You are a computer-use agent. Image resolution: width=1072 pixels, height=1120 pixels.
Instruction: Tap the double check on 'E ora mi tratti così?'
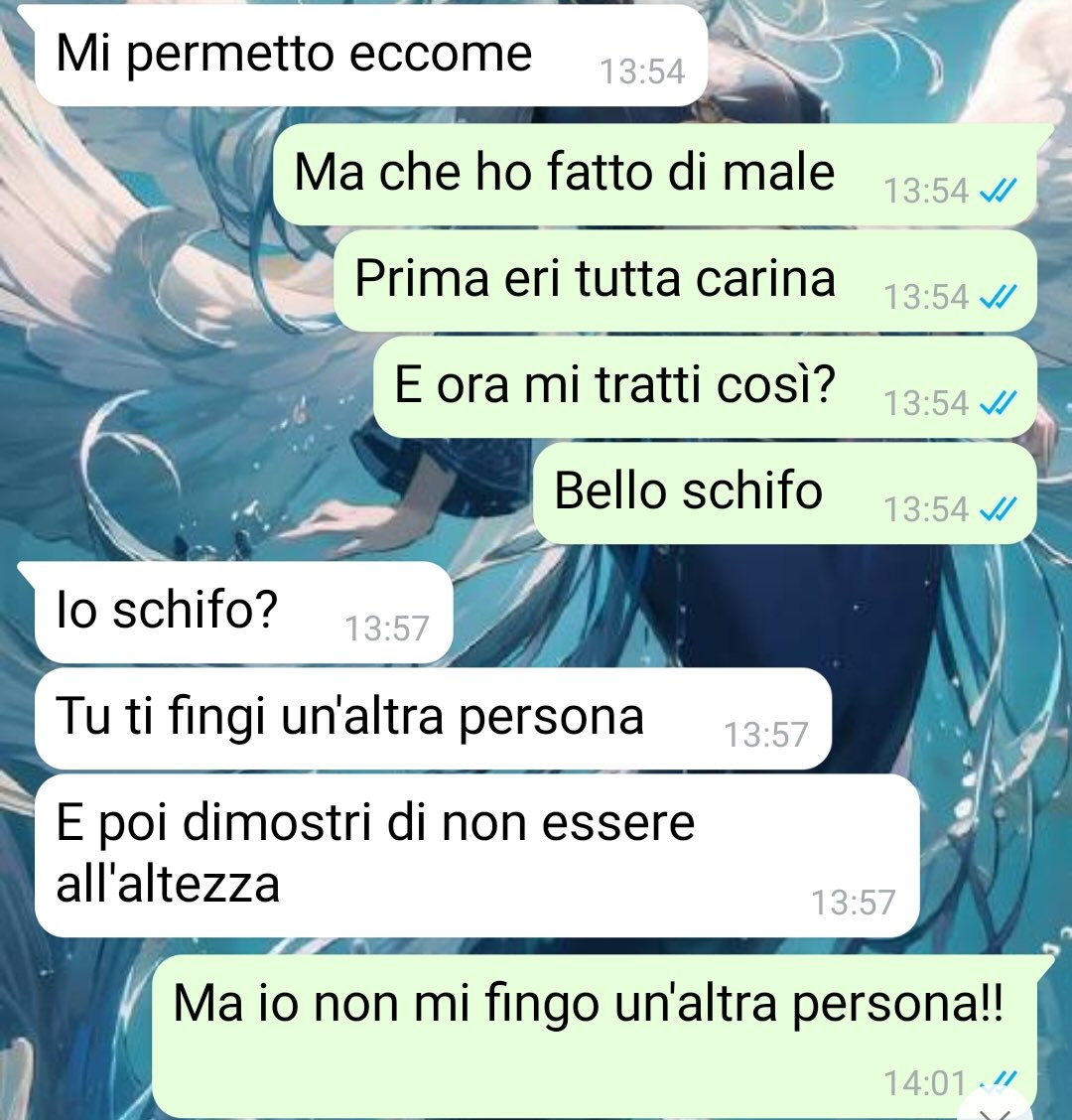click(997, 403)
